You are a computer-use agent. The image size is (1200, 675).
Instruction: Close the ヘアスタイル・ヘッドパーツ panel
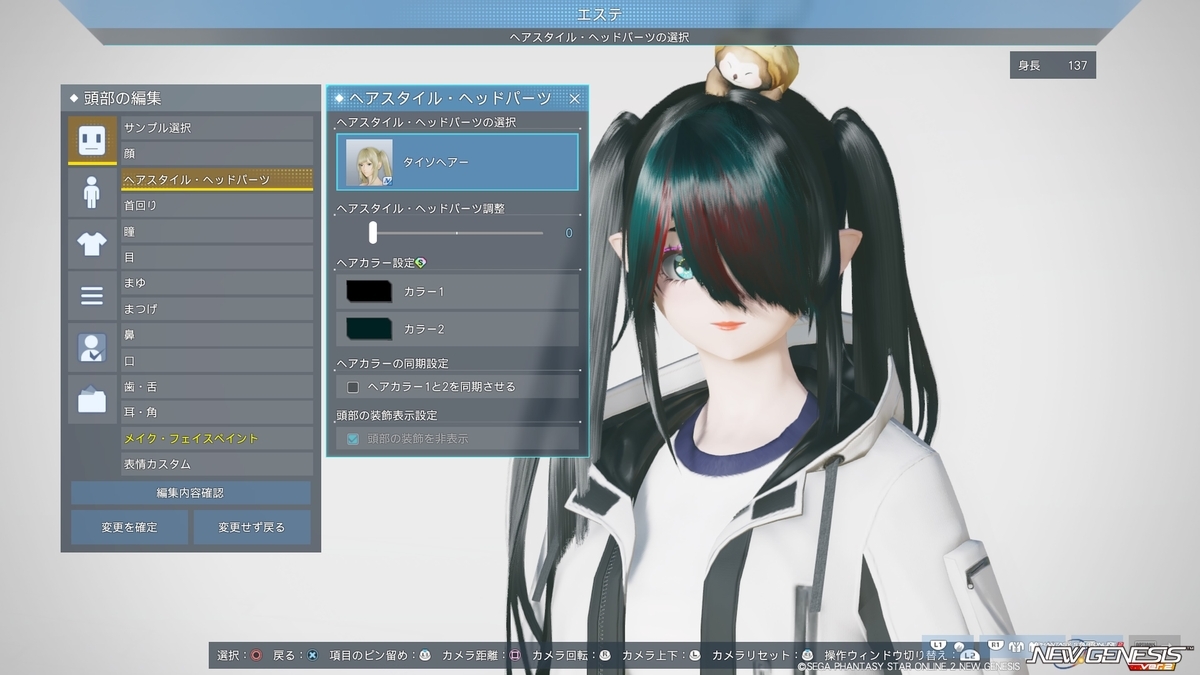coord(575,98)
